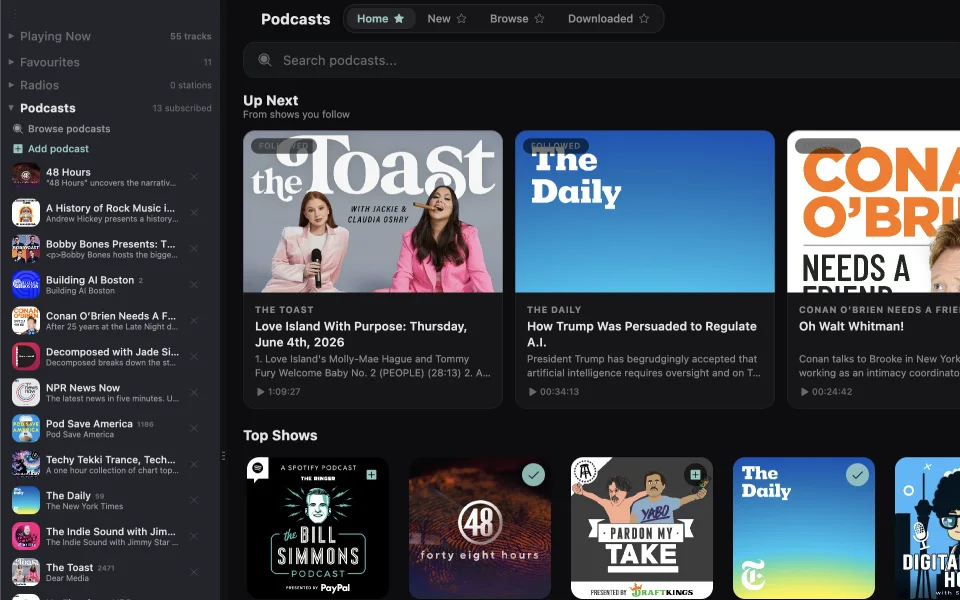Viewport: 960px width, 600px height.
Task: Open the Oh Walt Whitman! episode title
Action: point(851,326)
